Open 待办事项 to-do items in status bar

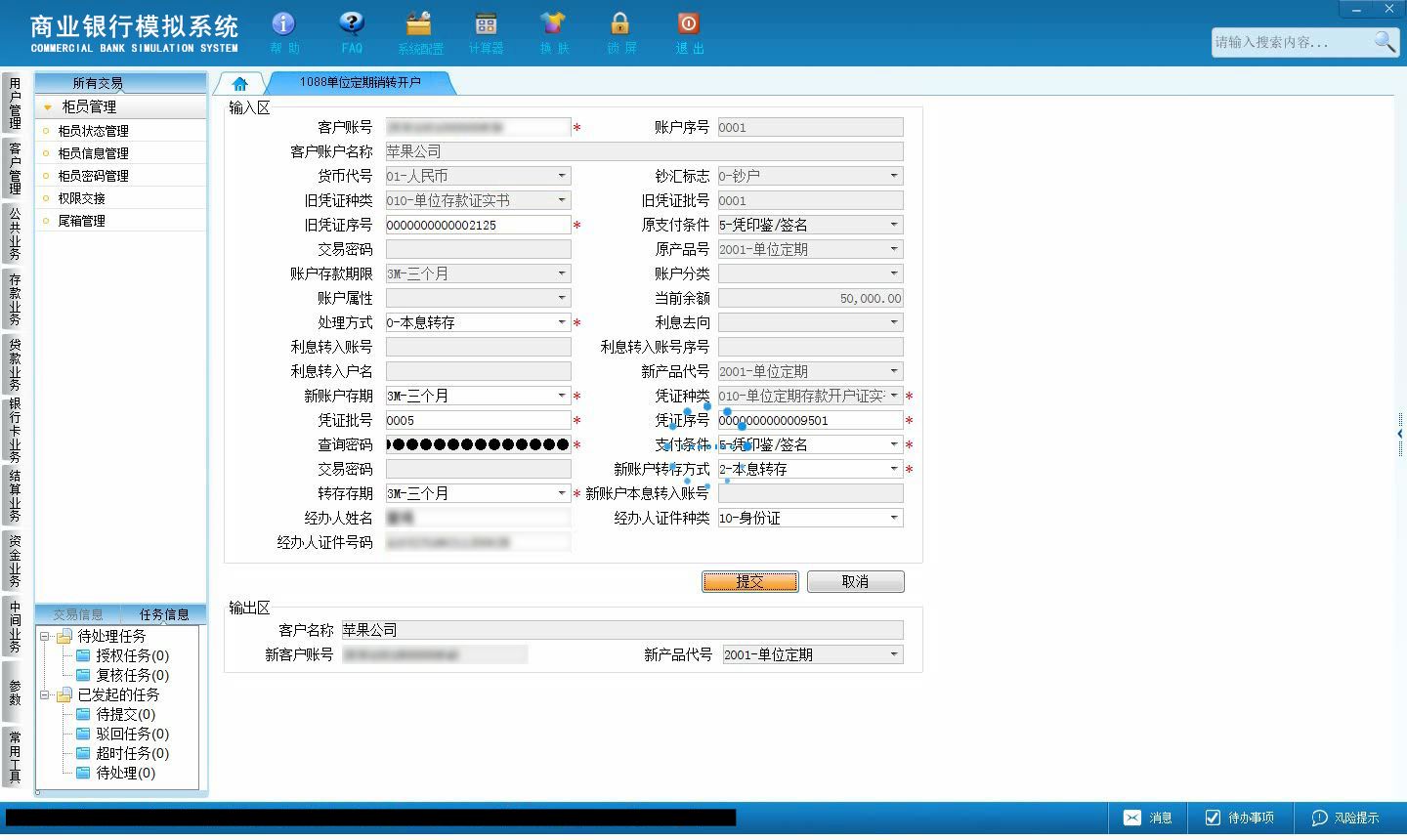[x=1240, y=818]
